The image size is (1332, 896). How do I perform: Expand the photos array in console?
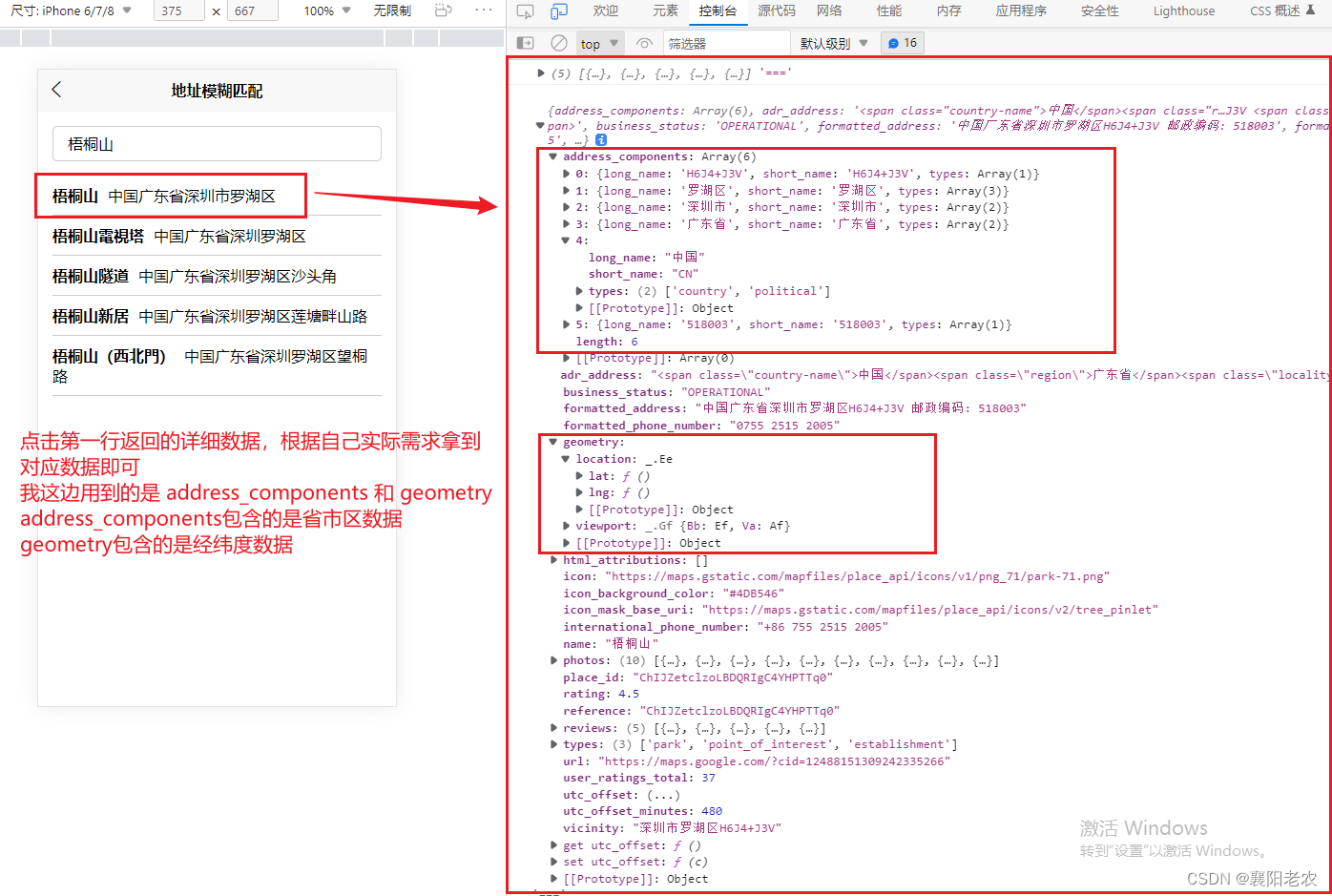tap(553, 659)
